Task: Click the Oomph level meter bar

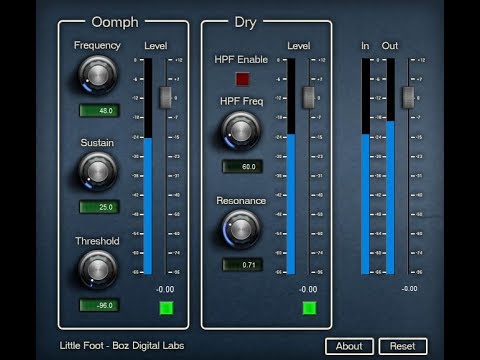Action: click(x=148, y=166)
